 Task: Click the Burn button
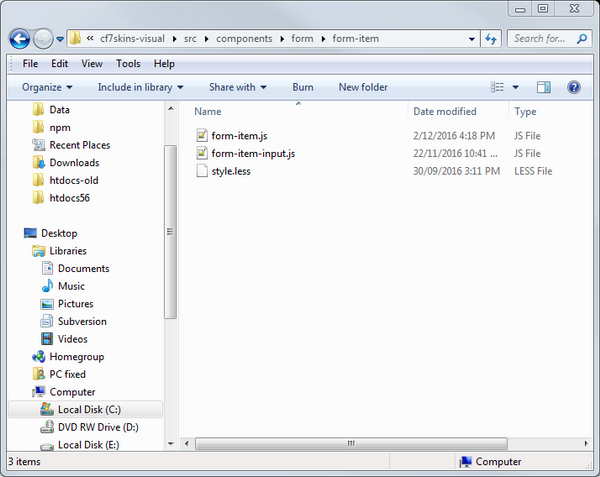click(x=303, y=87)
